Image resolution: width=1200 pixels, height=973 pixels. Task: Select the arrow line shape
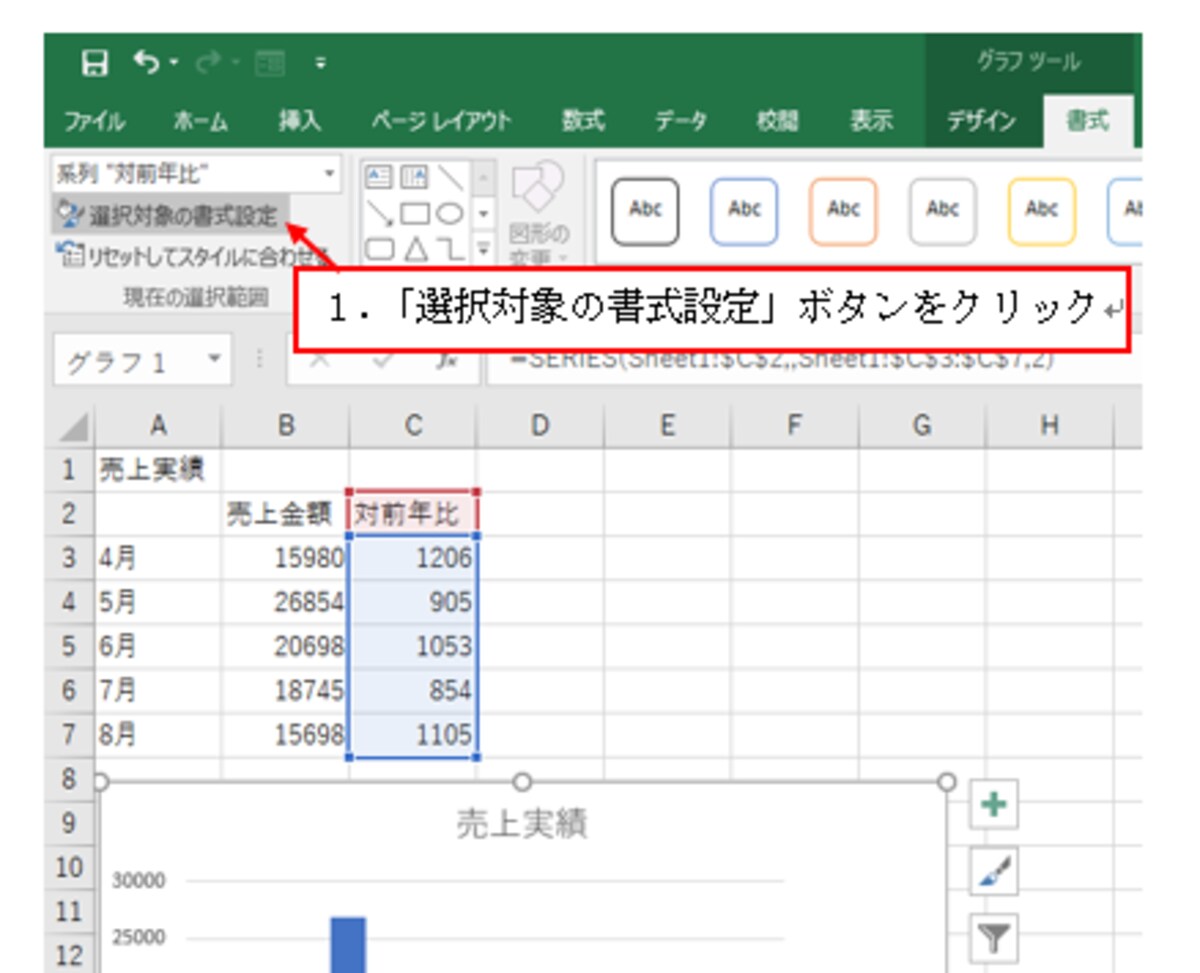[x=380, y=213]
